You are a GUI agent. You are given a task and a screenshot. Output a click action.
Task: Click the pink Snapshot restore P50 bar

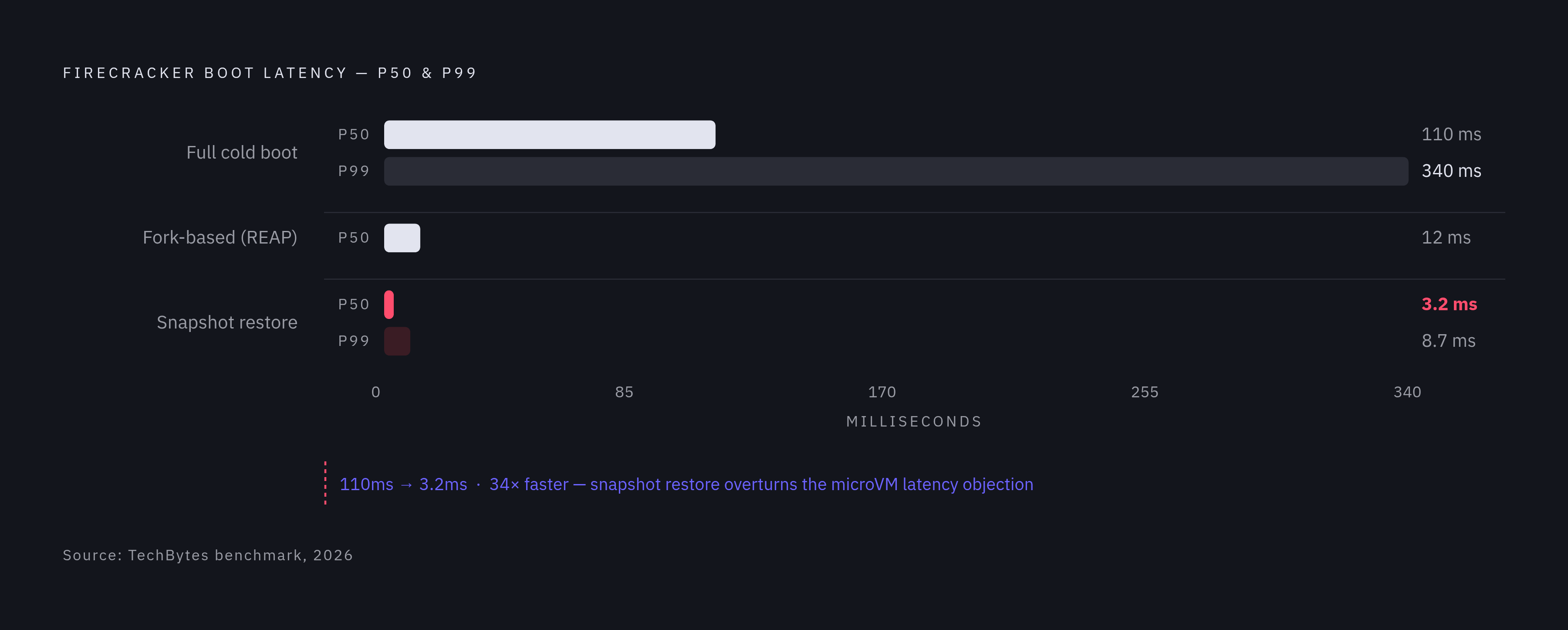pos(389,305)
